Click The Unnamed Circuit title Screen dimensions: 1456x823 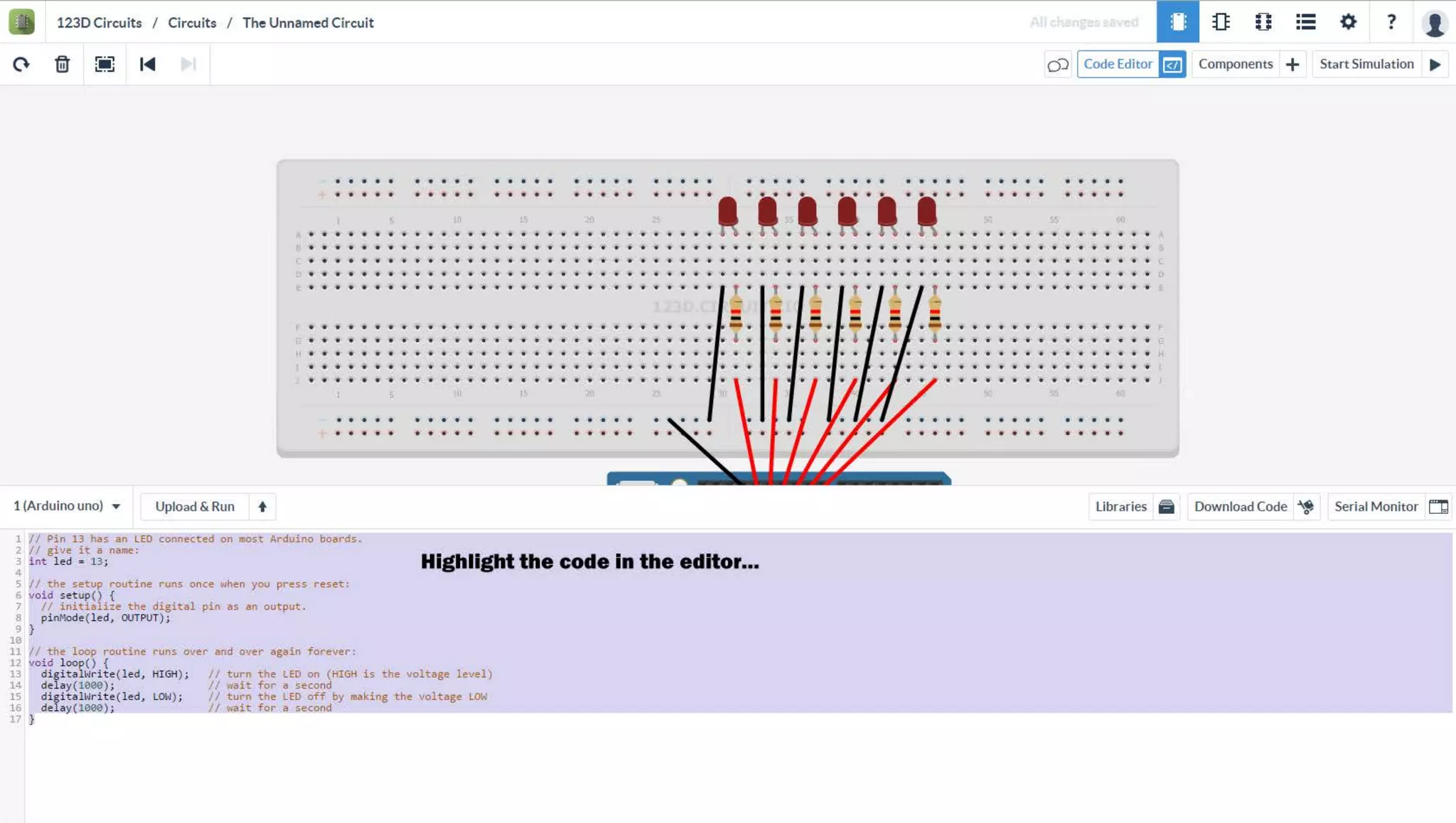308,23
